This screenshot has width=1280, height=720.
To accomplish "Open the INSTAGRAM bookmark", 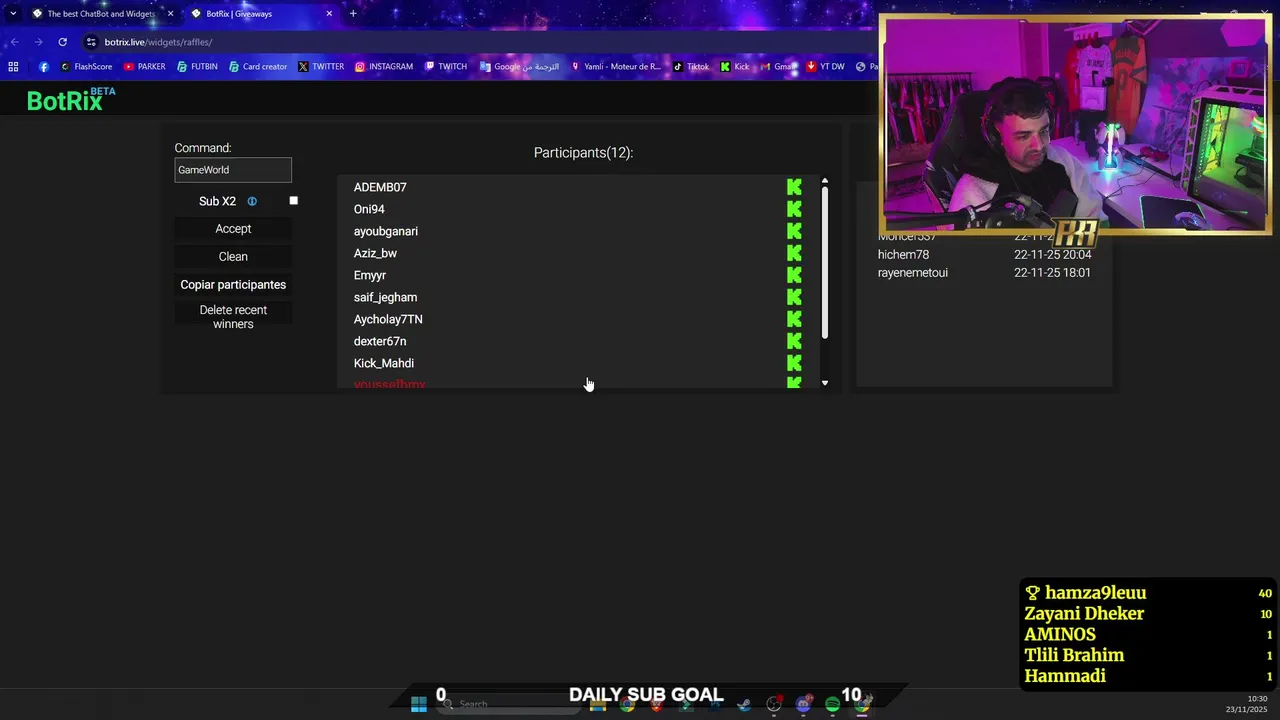I will click(384, 67).
